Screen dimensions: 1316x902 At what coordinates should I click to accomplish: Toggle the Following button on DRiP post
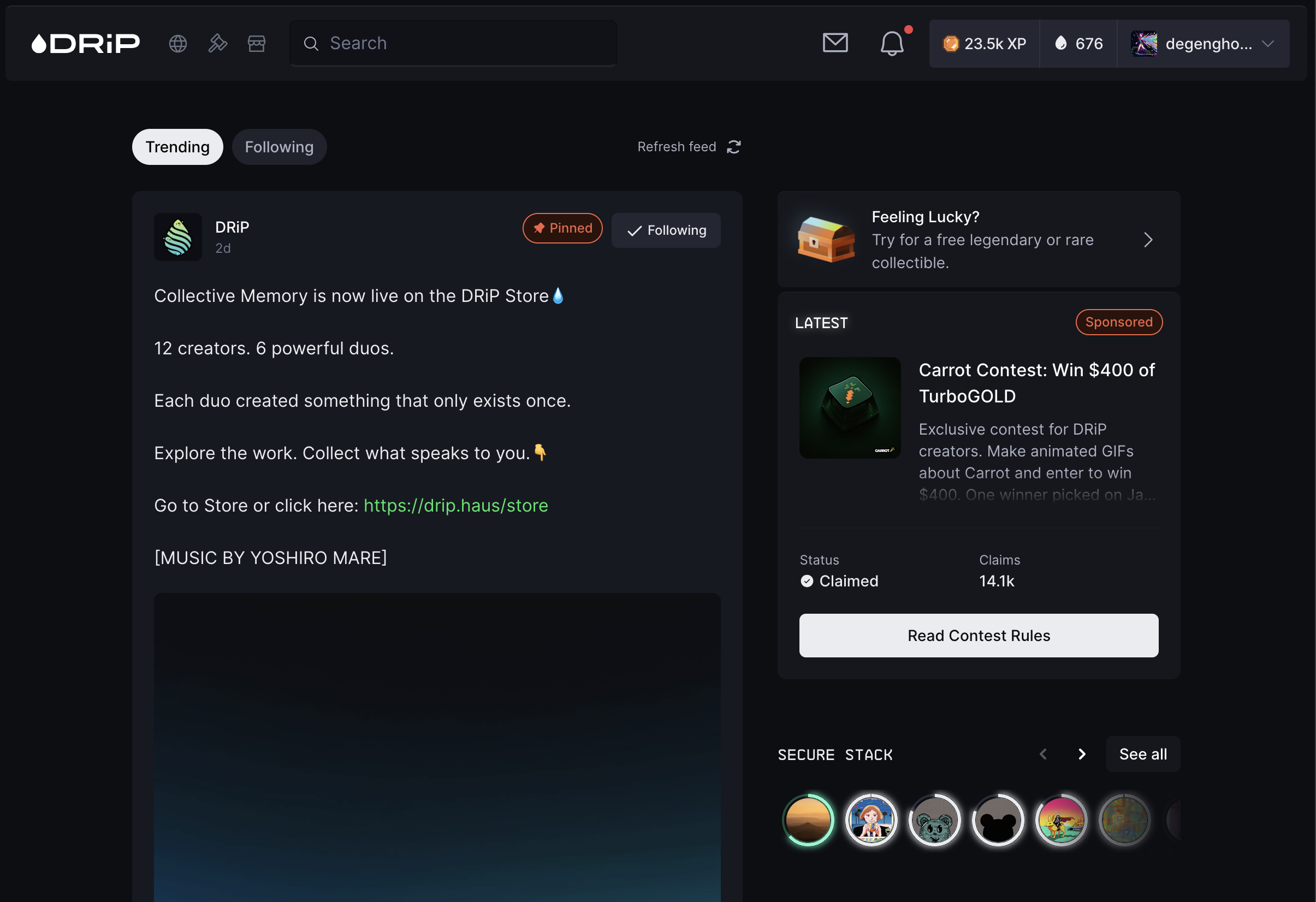(x=666, y=230)
